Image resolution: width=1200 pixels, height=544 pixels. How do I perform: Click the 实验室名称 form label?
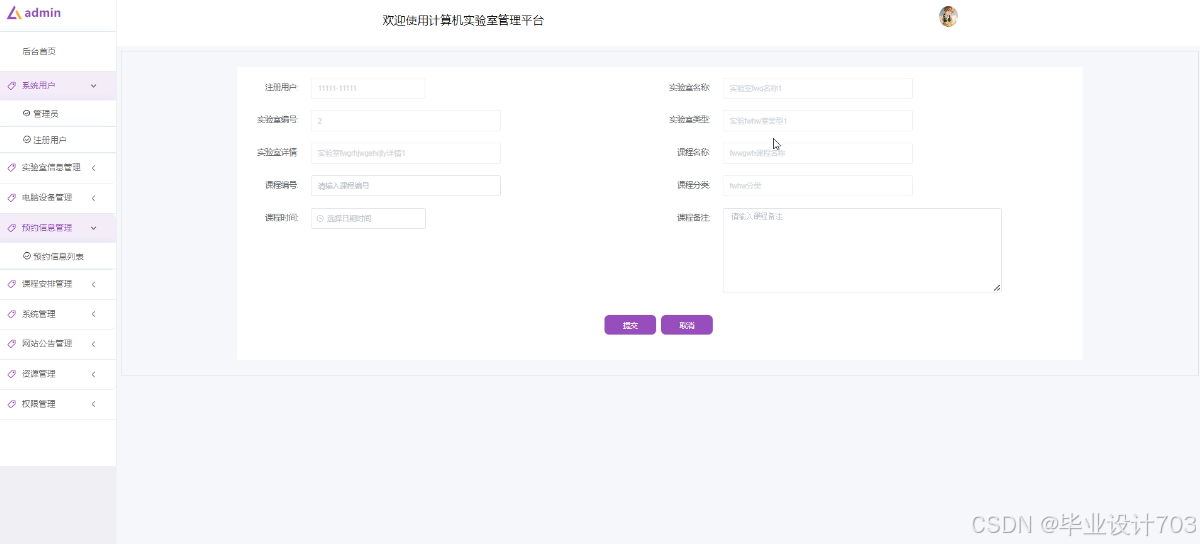[689, 87]
